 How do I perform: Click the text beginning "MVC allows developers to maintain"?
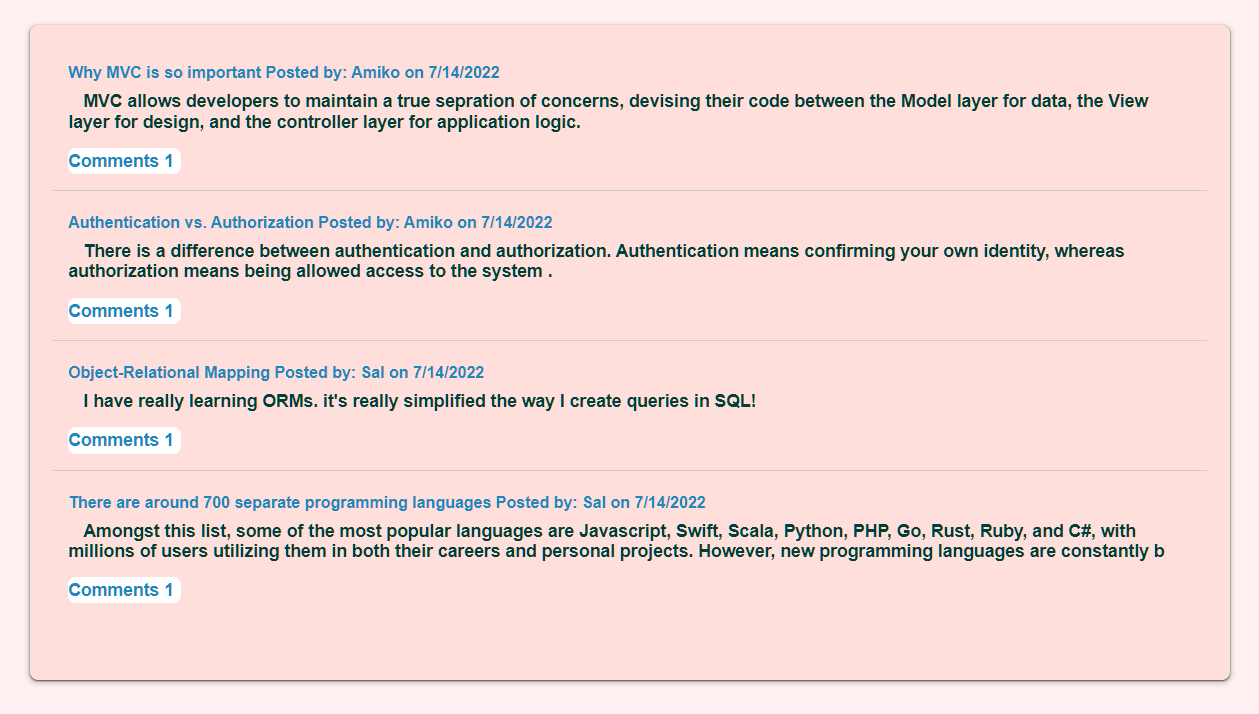608,112
